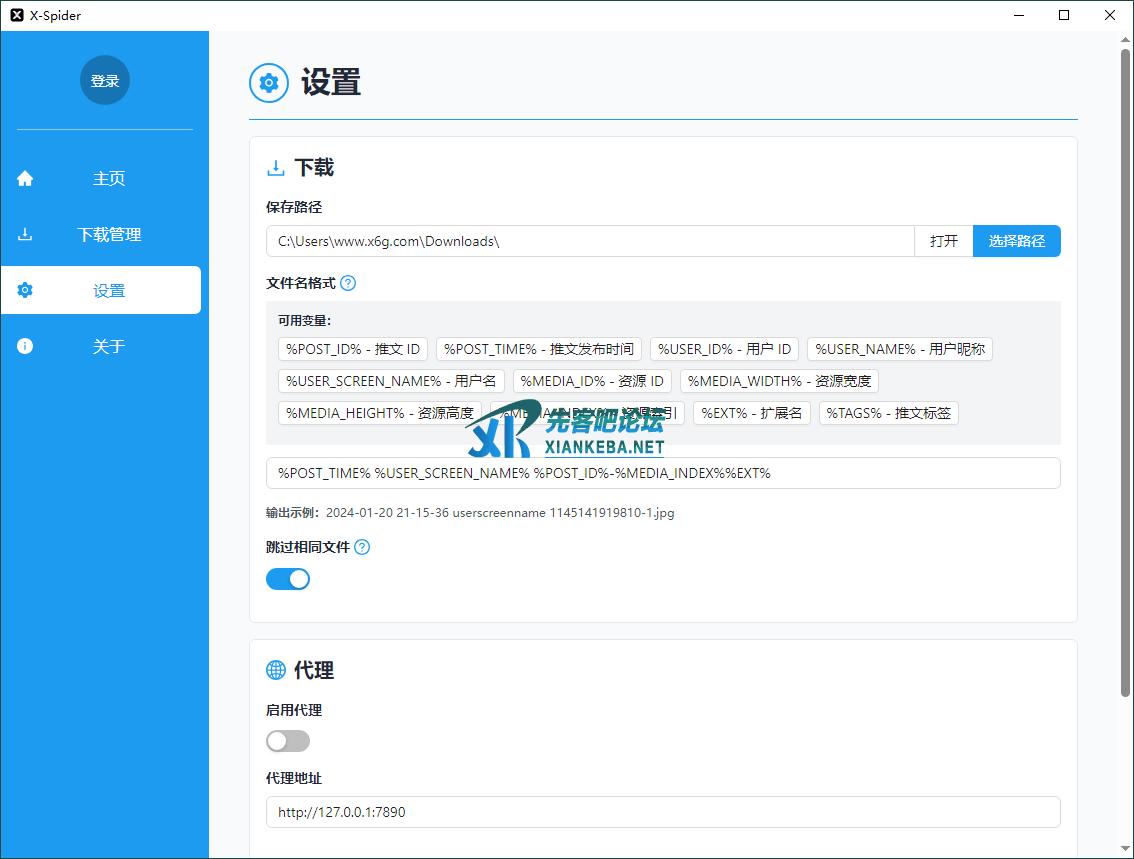Click the vertical scrollbar thumb
Screen dimensions: 1134x859
click(x=1126, y=370)
